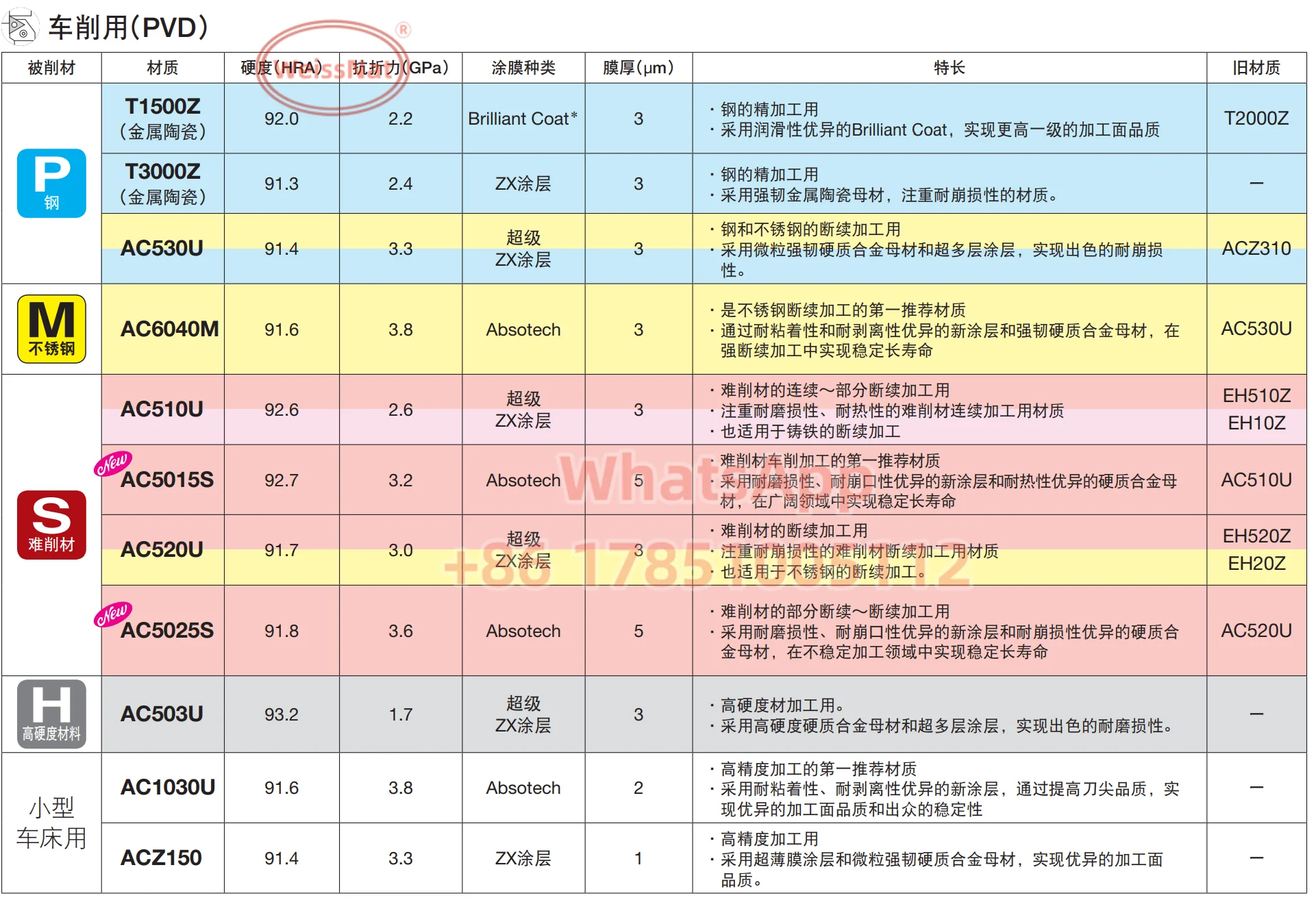The image size is (1316, 900).
Task: Click old grade EH520Z
Action: coord(1256,536)
